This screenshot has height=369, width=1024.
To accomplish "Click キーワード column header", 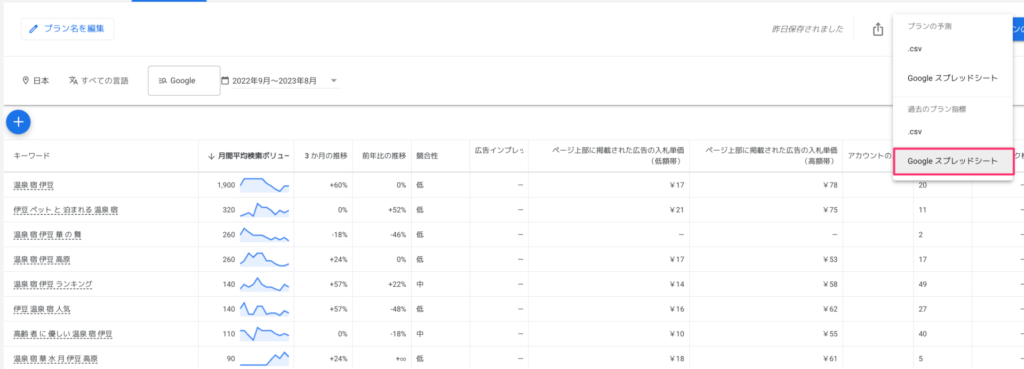I will [32, 156].
